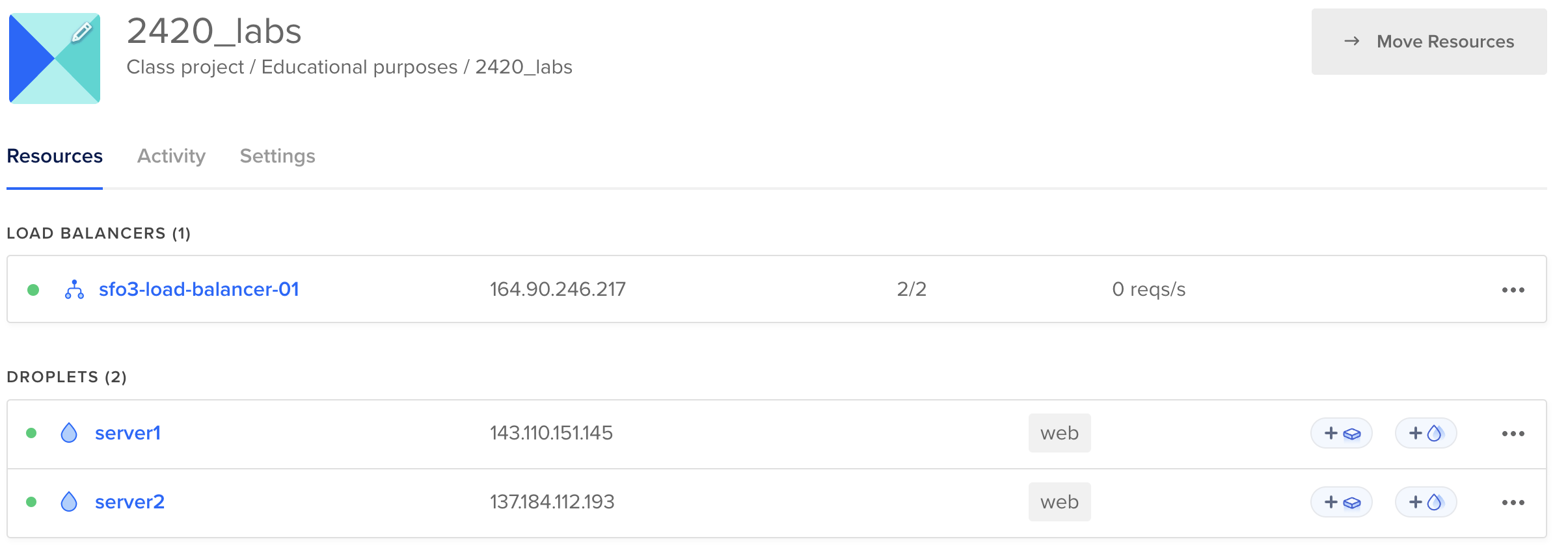1568x550 pixels.
Task: Switch to the Activity tab
Action: pyautogui.click(x=170, y=156)
